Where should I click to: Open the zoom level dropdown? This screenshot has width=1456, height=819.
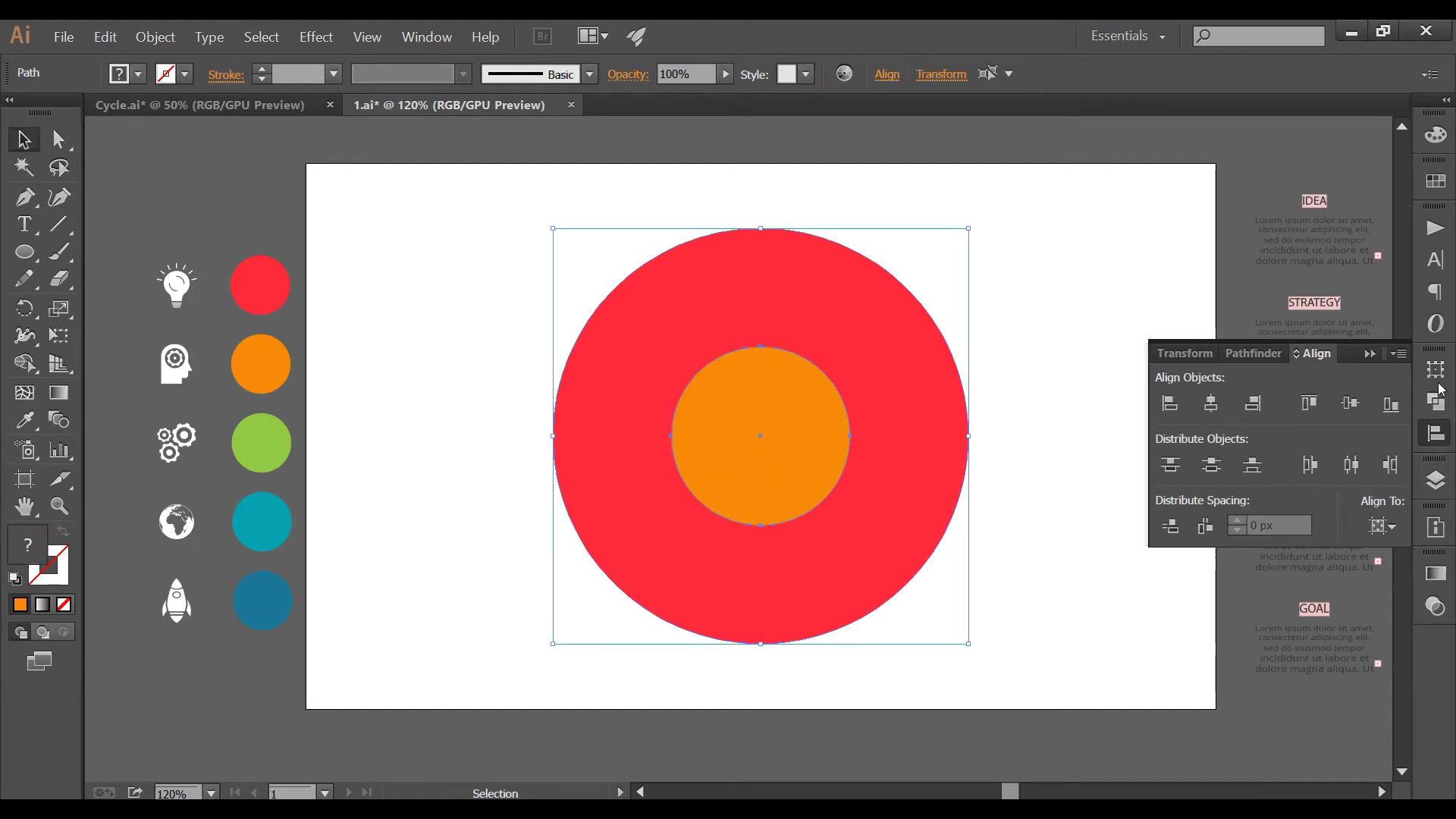(211, 793)
